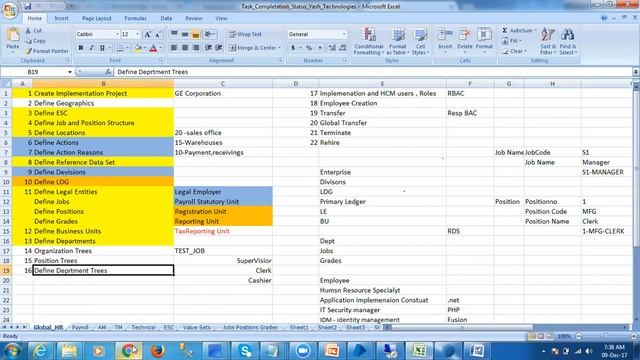Open the Font name dropdown

click(x=117, y=34)
